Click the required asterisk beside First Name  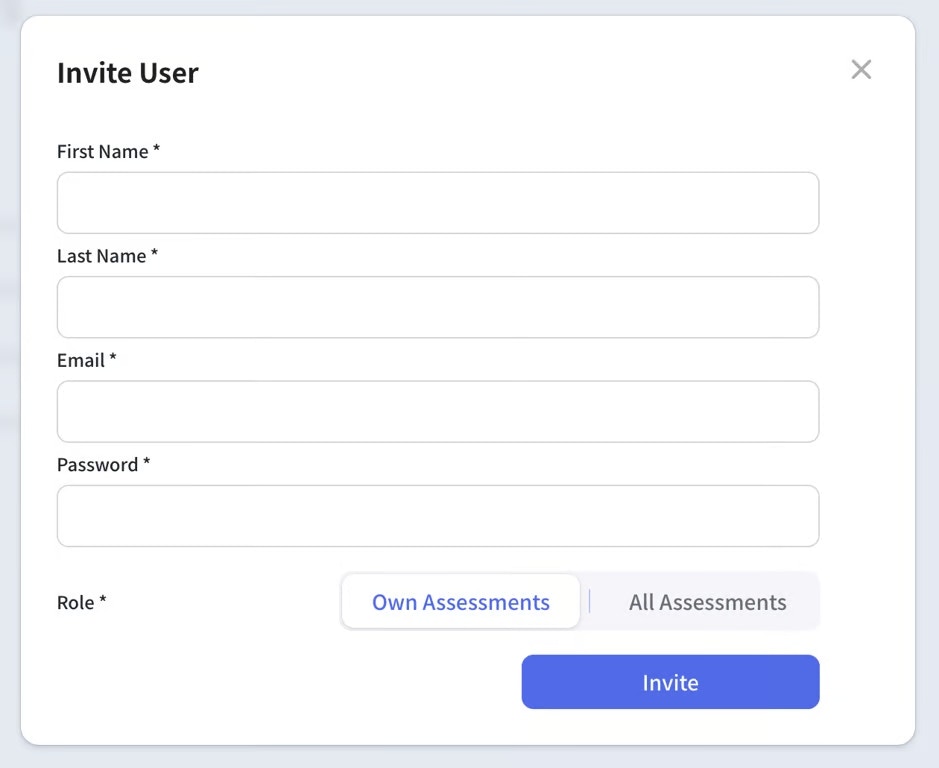(156, 151)
